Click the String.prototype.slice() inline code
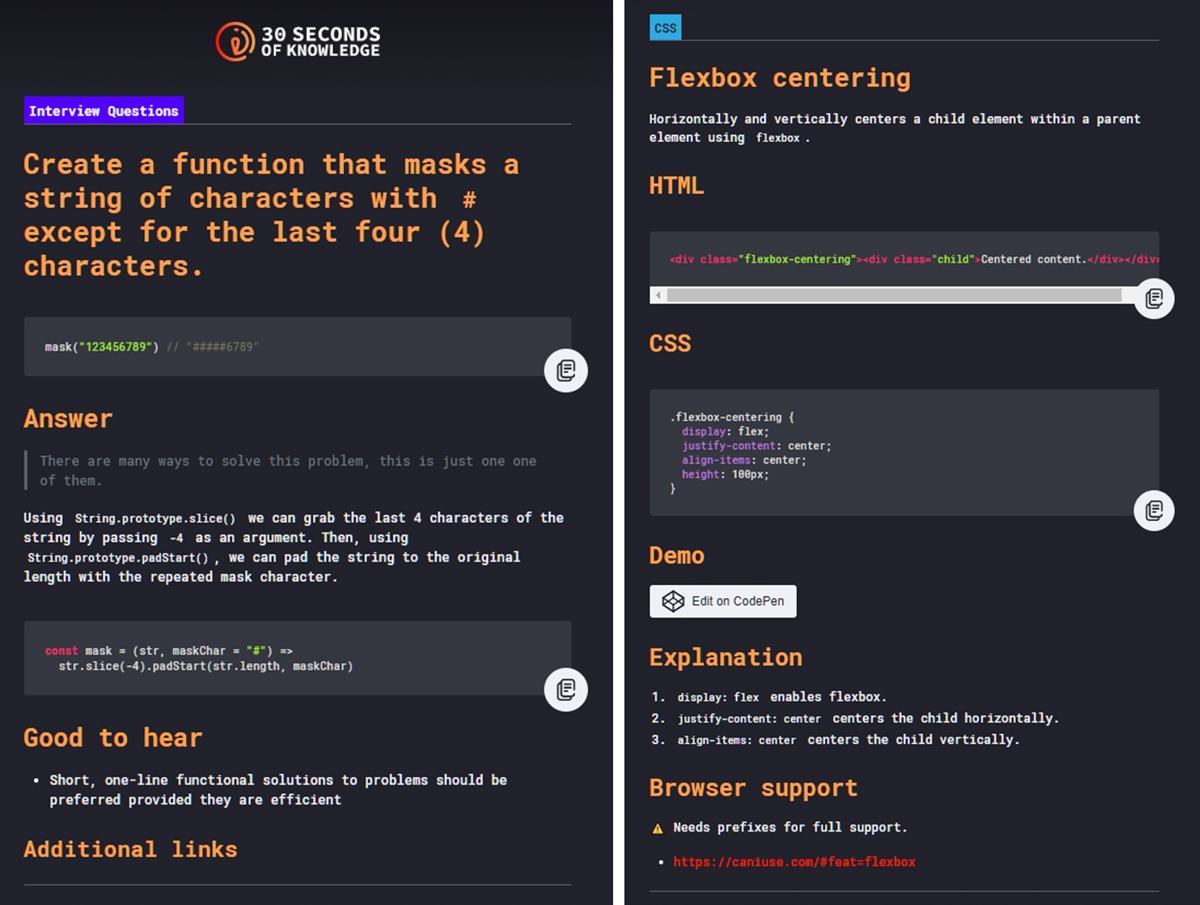 155,518
